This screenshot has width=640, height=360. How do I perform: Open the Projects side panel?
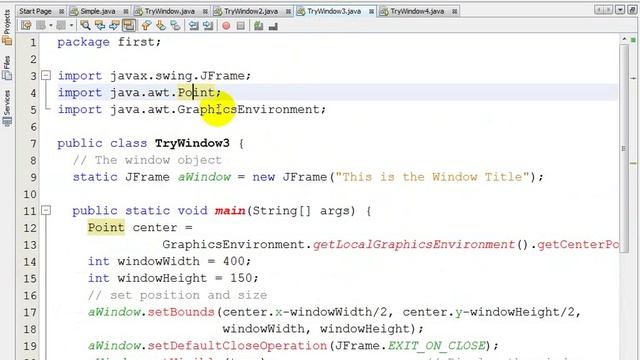click(7, 27)
